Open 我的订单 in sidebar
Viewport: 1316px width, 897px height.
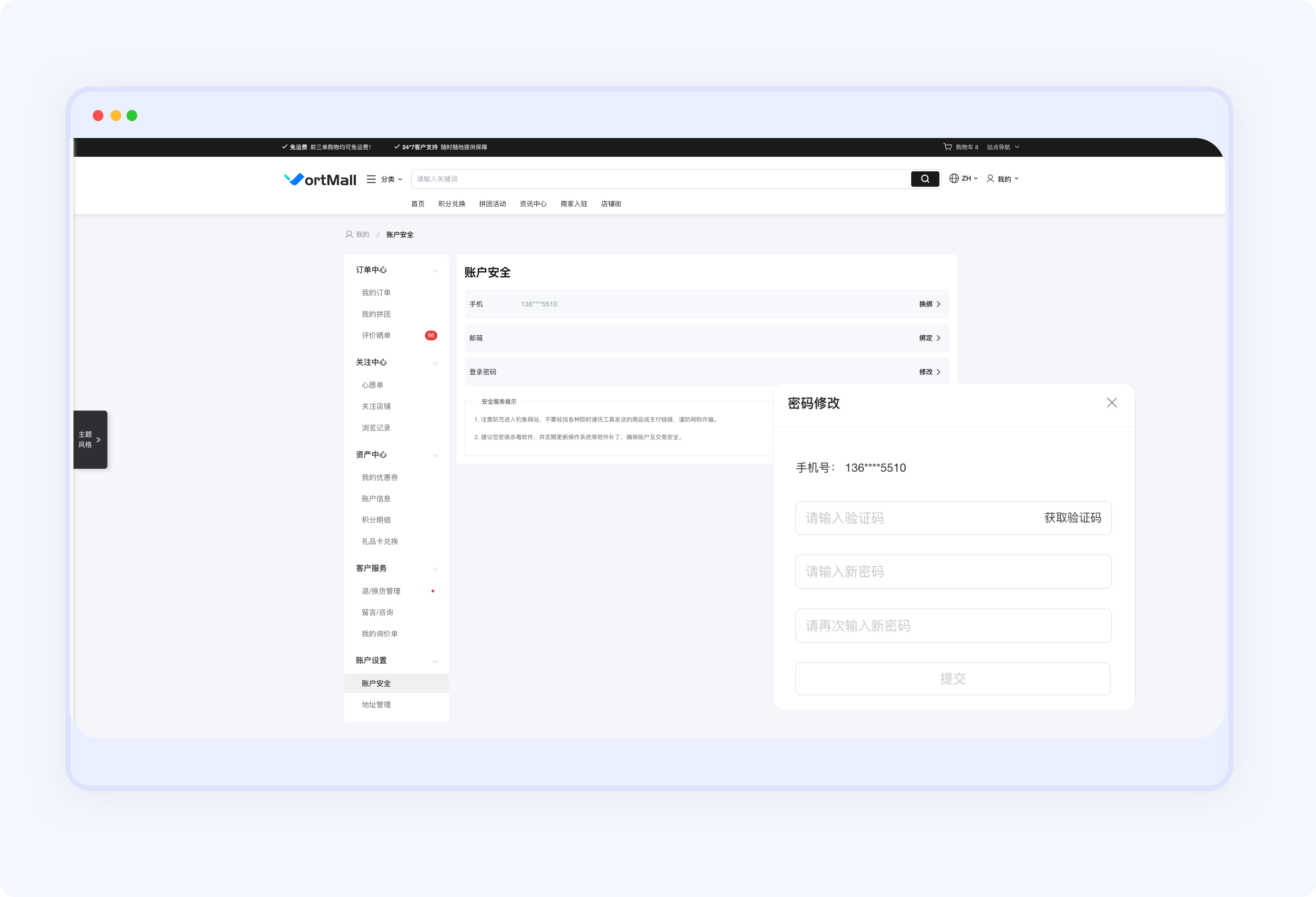(x=376, y=293)
